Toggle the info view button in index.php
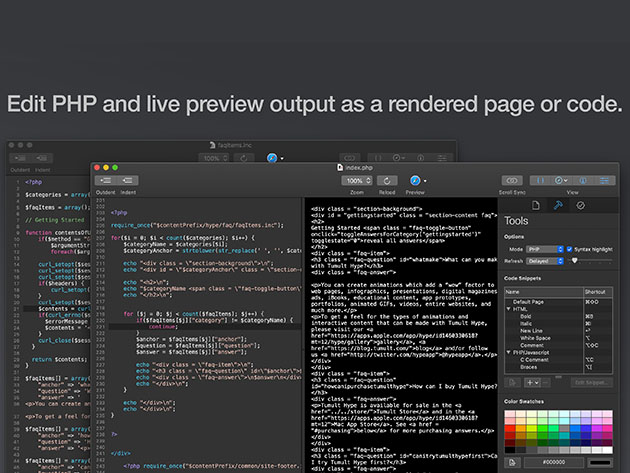This screenshot has width=630, height=473. 583,181
